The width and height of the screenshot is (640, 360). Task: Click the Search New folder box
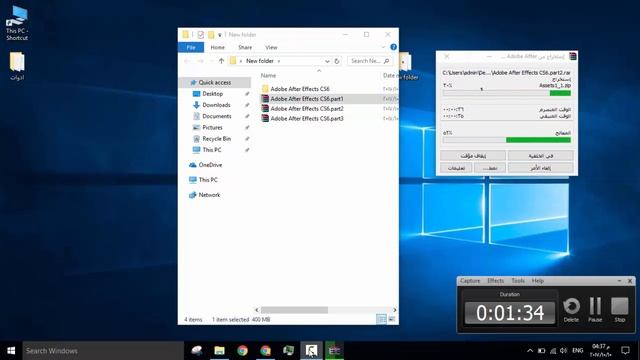370,61
